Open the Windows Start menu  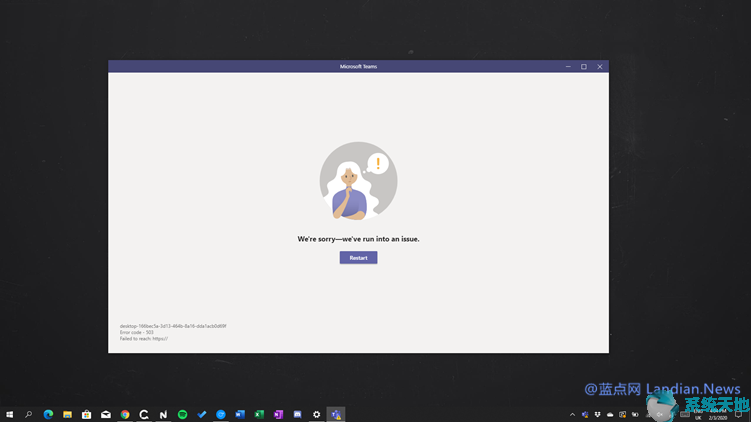(10, 414)
